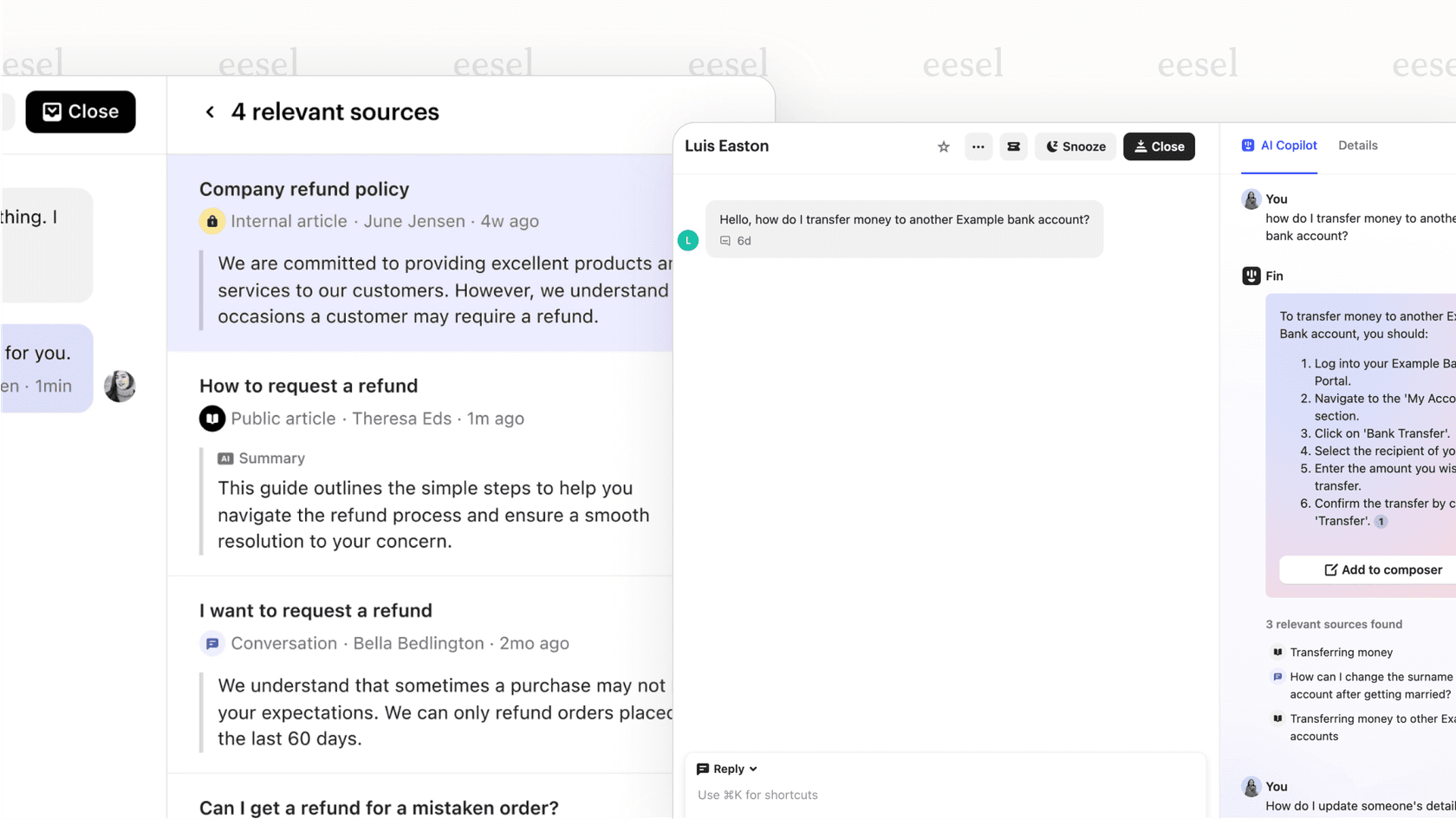Open the more options (ellipsis) menu
1456x819 pixels.
point(978,146)
